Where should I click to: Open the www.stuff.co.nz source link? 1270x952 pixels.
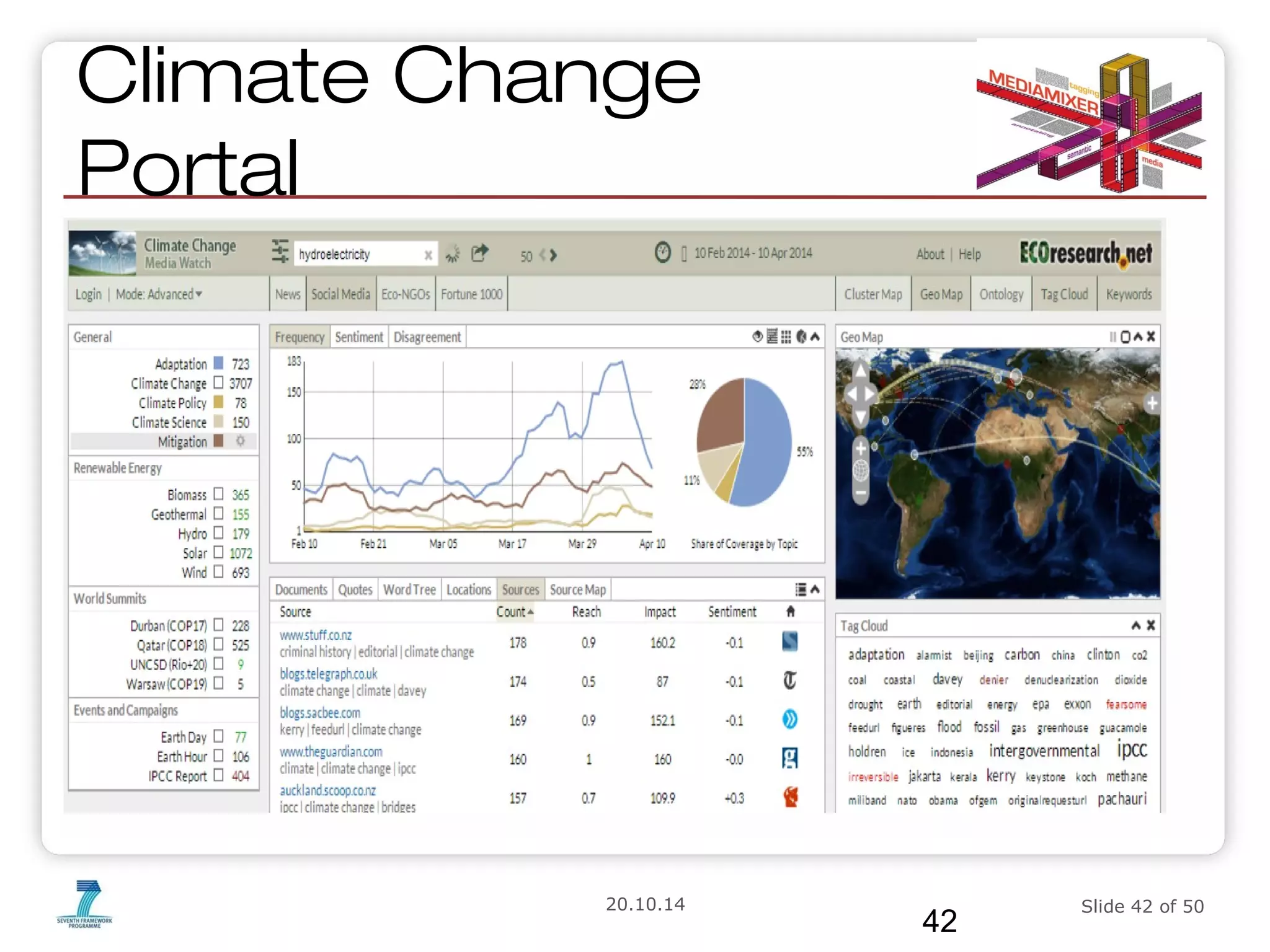point(316,635)
